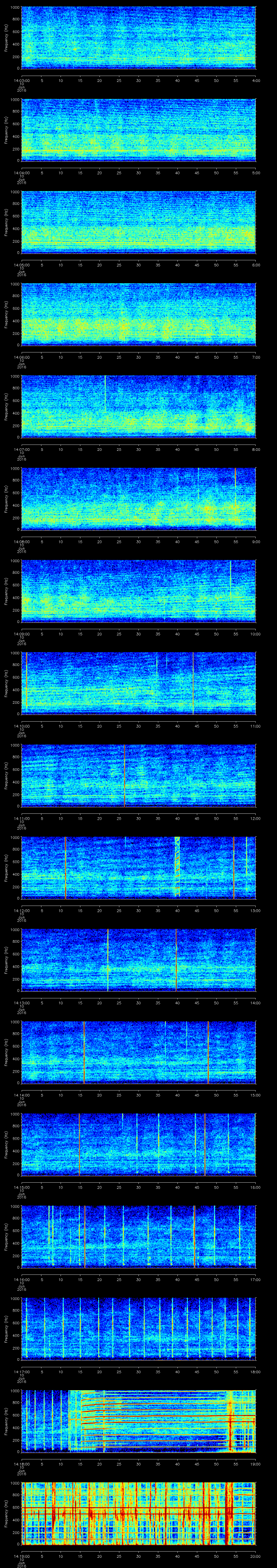Open the 14:03 spectrogram panel

138,38
